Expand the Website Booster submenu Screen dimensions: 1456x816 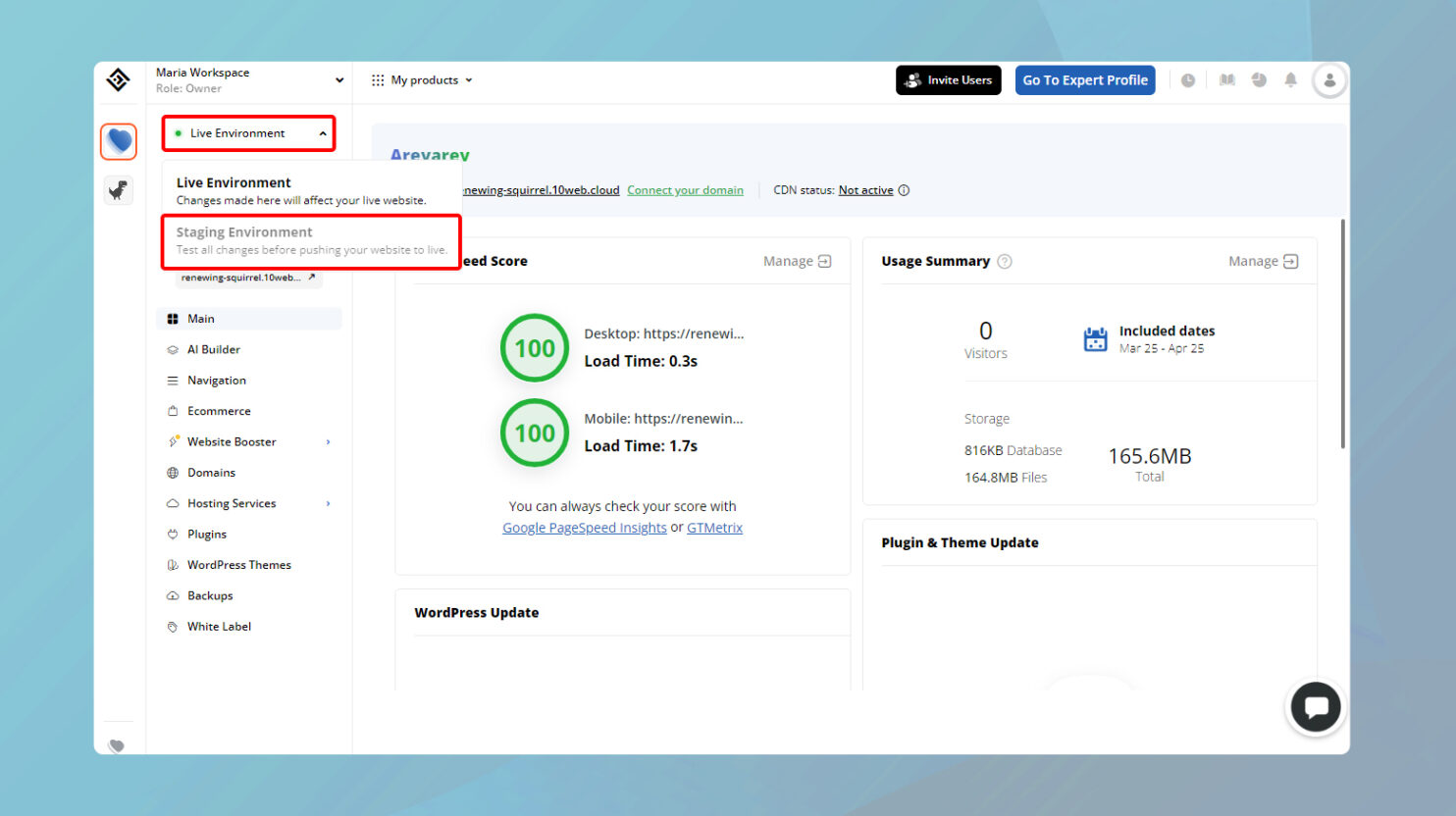pyautogui.click(x=233, y=441)
